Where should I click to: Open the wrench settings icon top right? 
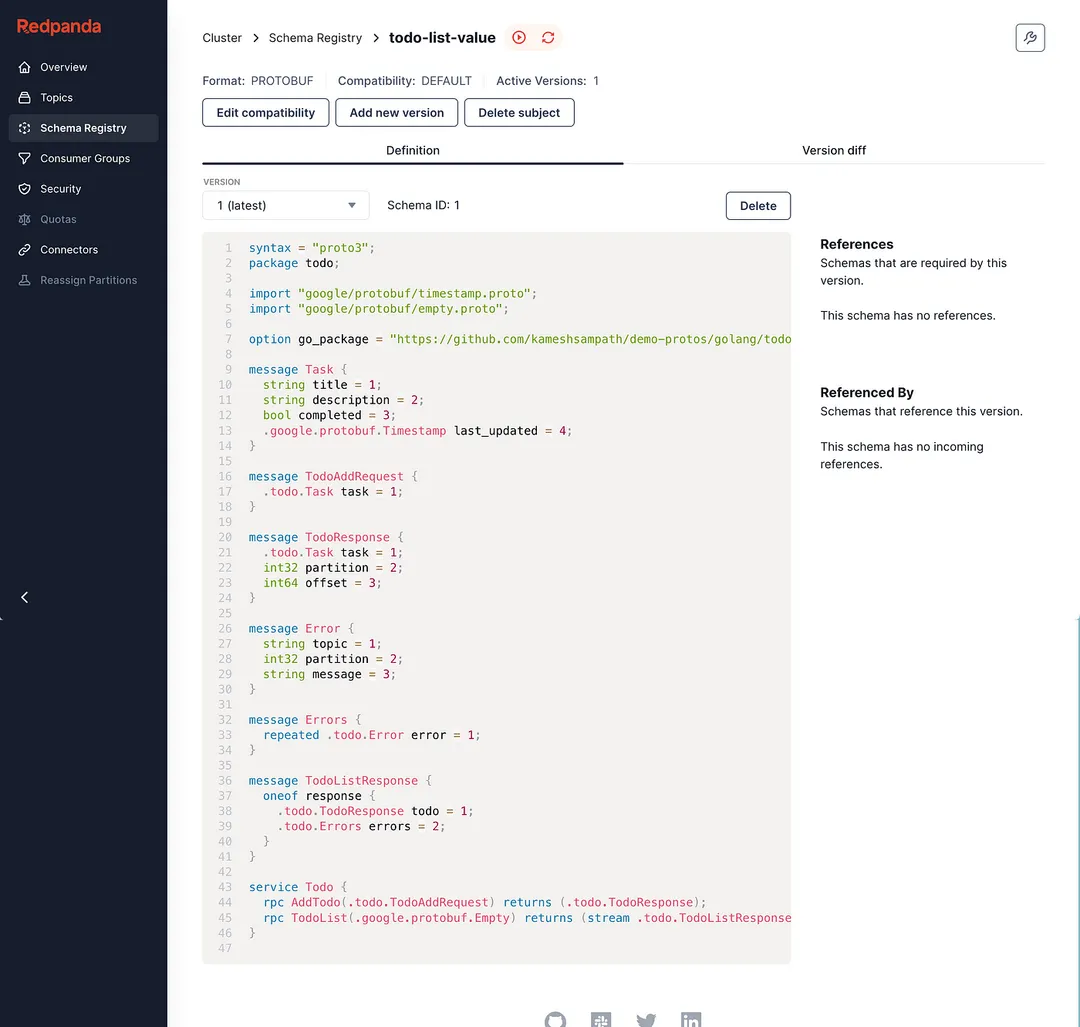pyautogui.click(x=1030, y=37)
